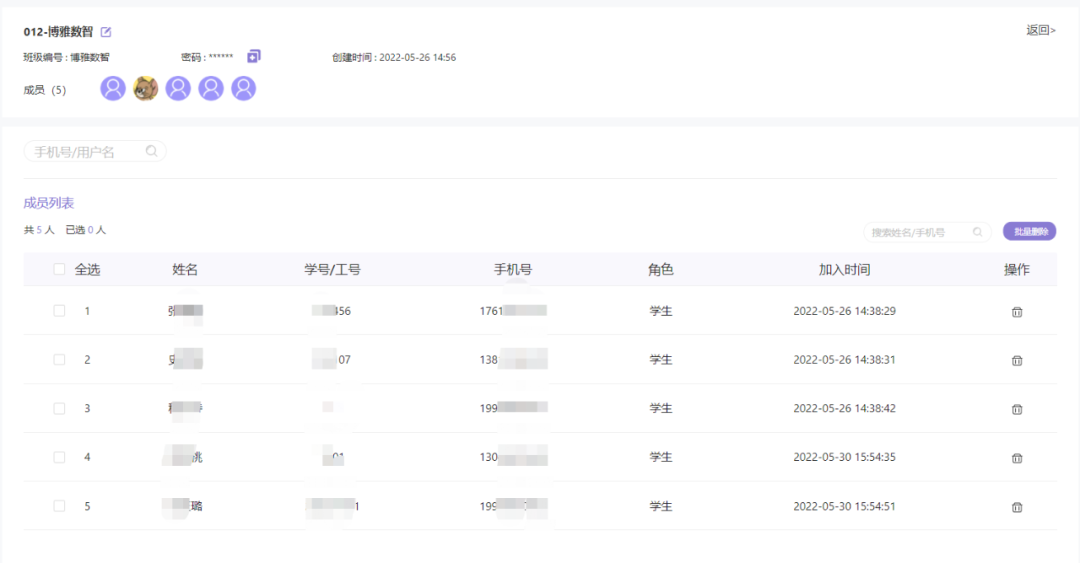
Task: Check the checkbox for row 3
Action: click(x=59, y=409)
